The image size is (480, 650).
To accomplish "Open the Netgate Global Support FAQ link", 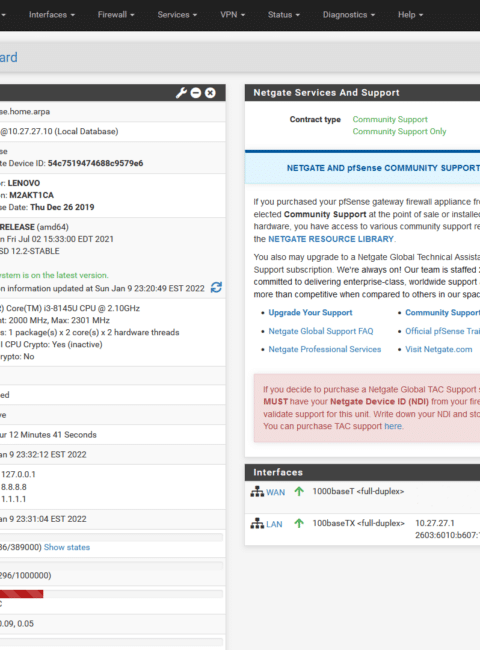I will click(321, 331).
